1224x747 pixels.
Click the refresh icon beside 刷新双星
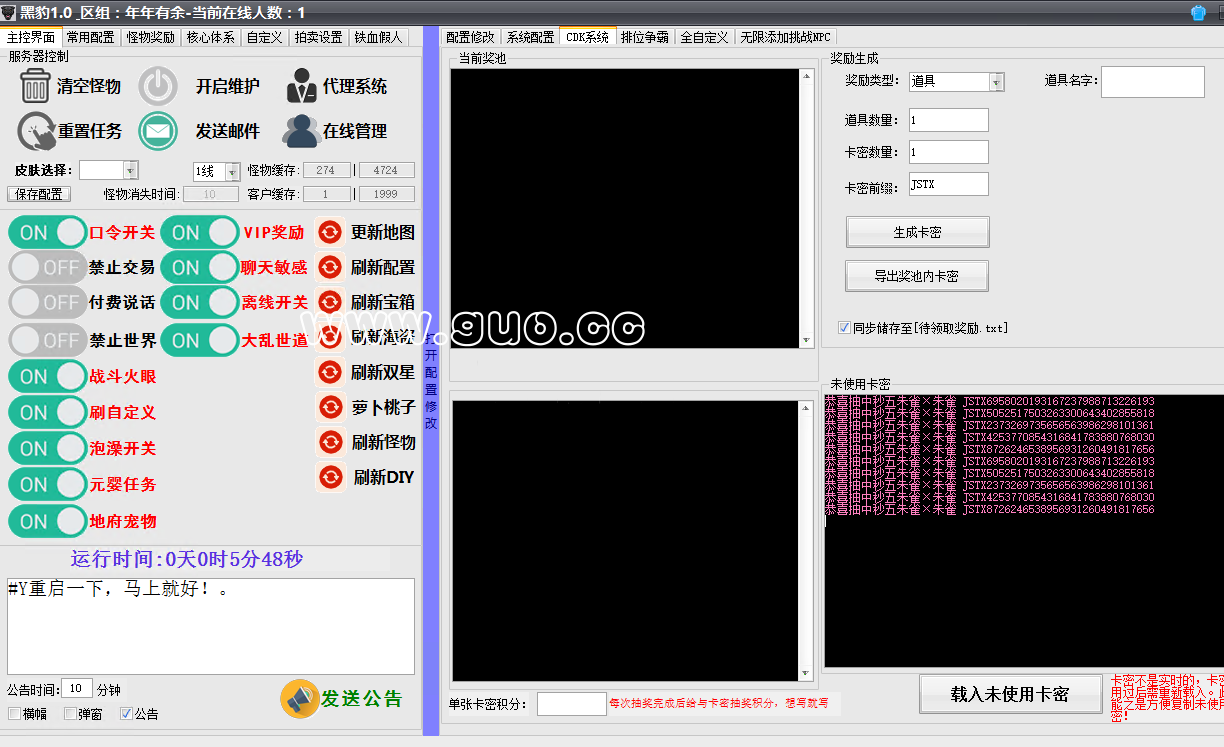(329, 372)
